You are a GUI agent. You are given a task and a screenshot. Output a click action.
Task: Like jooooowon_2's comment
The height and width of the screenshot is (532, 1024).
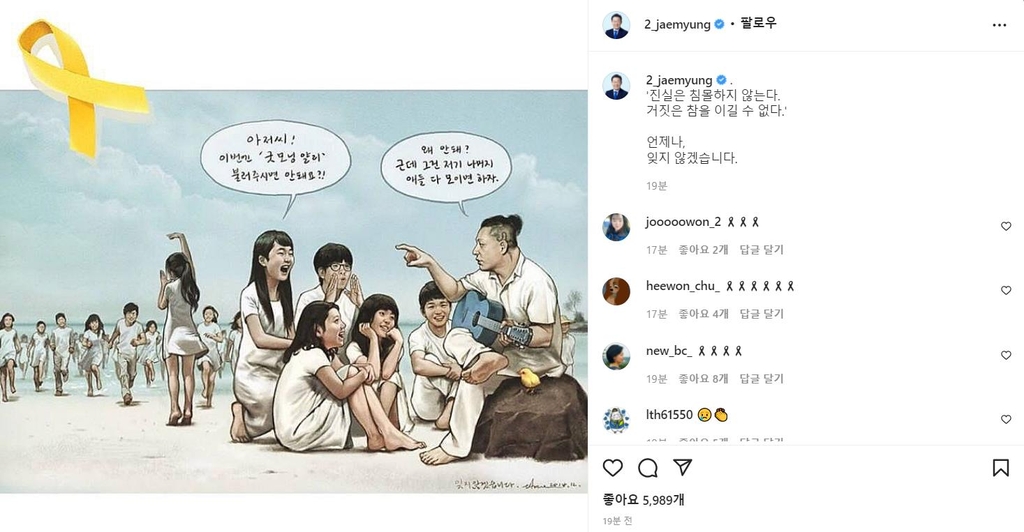click(1006, 226)
